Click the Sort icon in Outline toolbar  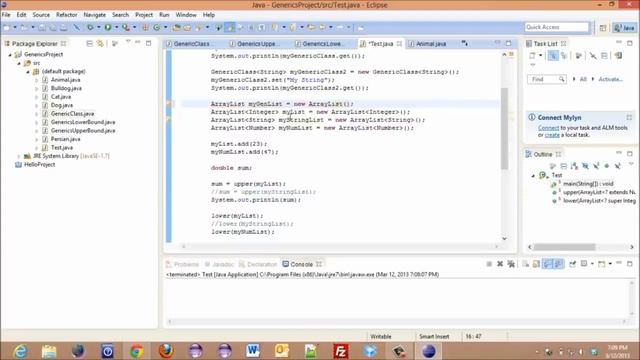[574, 166]
